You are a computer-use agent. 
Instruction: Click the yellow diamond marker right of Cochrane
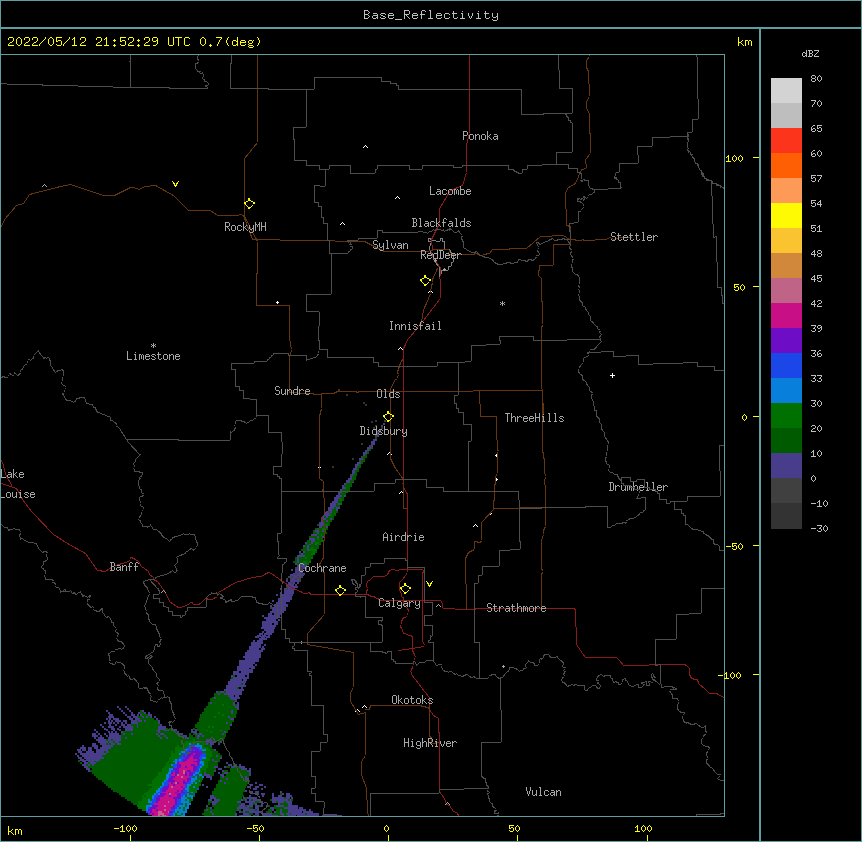point(340,590)
